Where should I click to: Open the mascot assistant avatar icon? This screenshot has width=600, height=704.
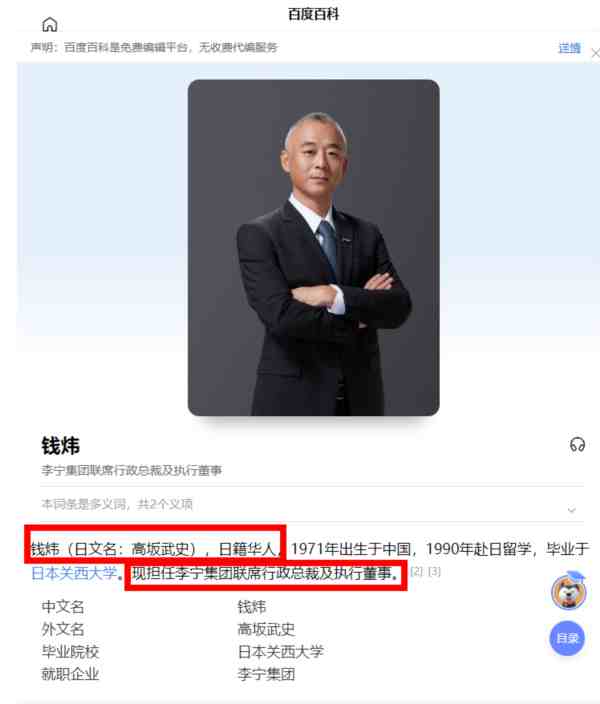click(x=569, y=591)
